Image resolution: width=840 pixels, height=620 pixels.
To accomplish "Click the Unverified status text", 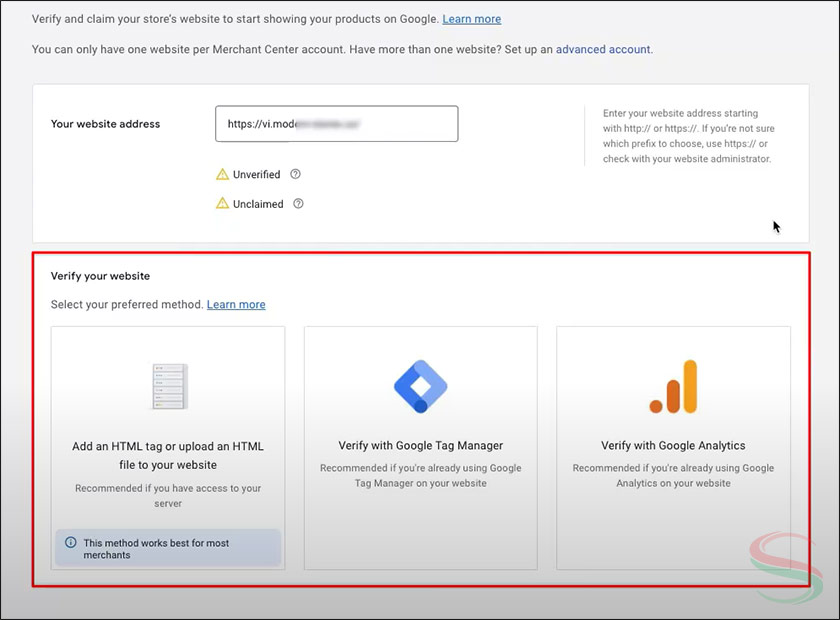I will point(257,174).
